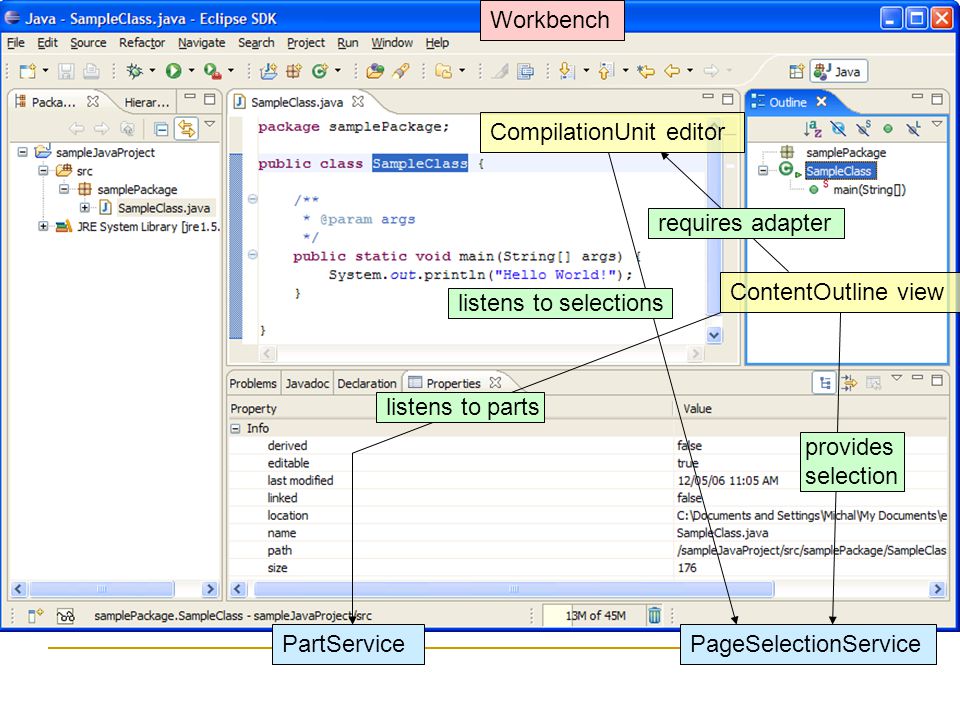Toggle Link with Editor in Package Explorer
Viewport: 960px width, 720px height.
186,129
